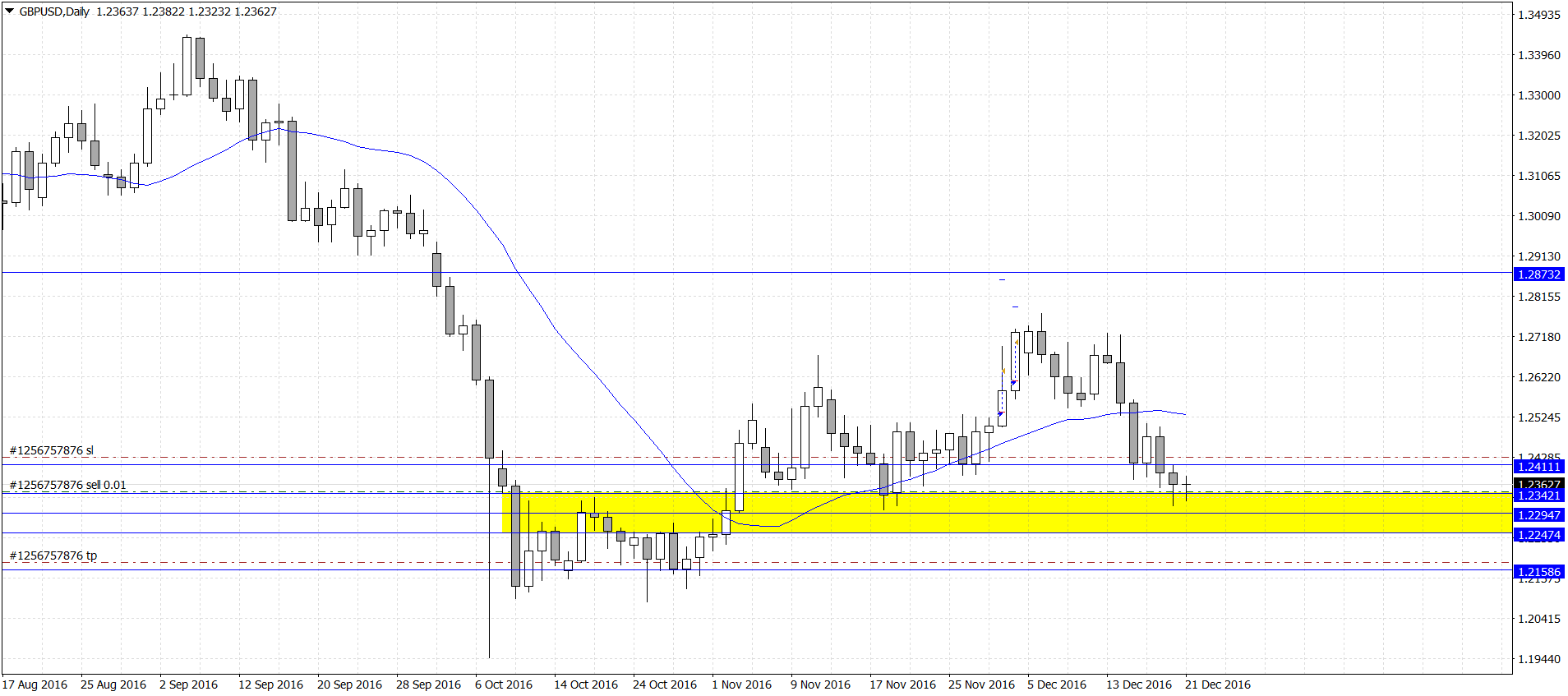Viewport: 1568px width, 696px height.
Task: Select the #1256757876 sell 0.01 order label
Action: [x=68, y=485]
